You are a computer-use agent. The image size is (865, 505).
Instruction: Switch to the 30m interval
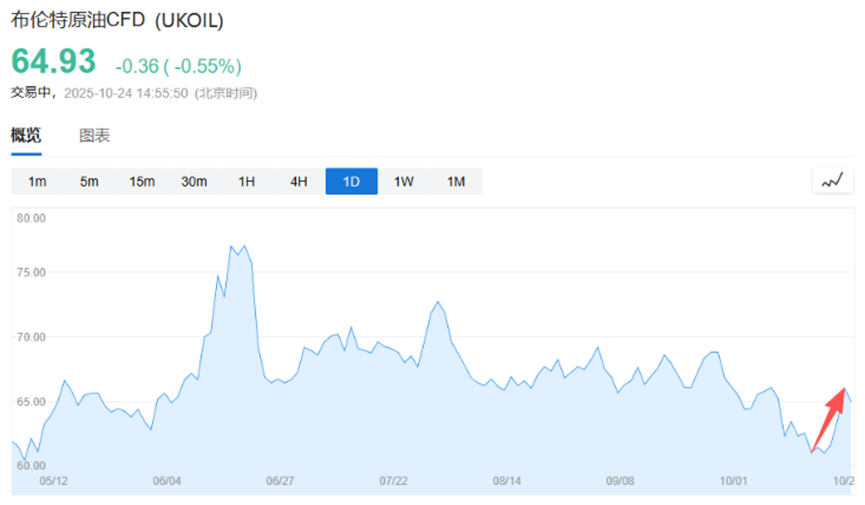tap(194, 181)
